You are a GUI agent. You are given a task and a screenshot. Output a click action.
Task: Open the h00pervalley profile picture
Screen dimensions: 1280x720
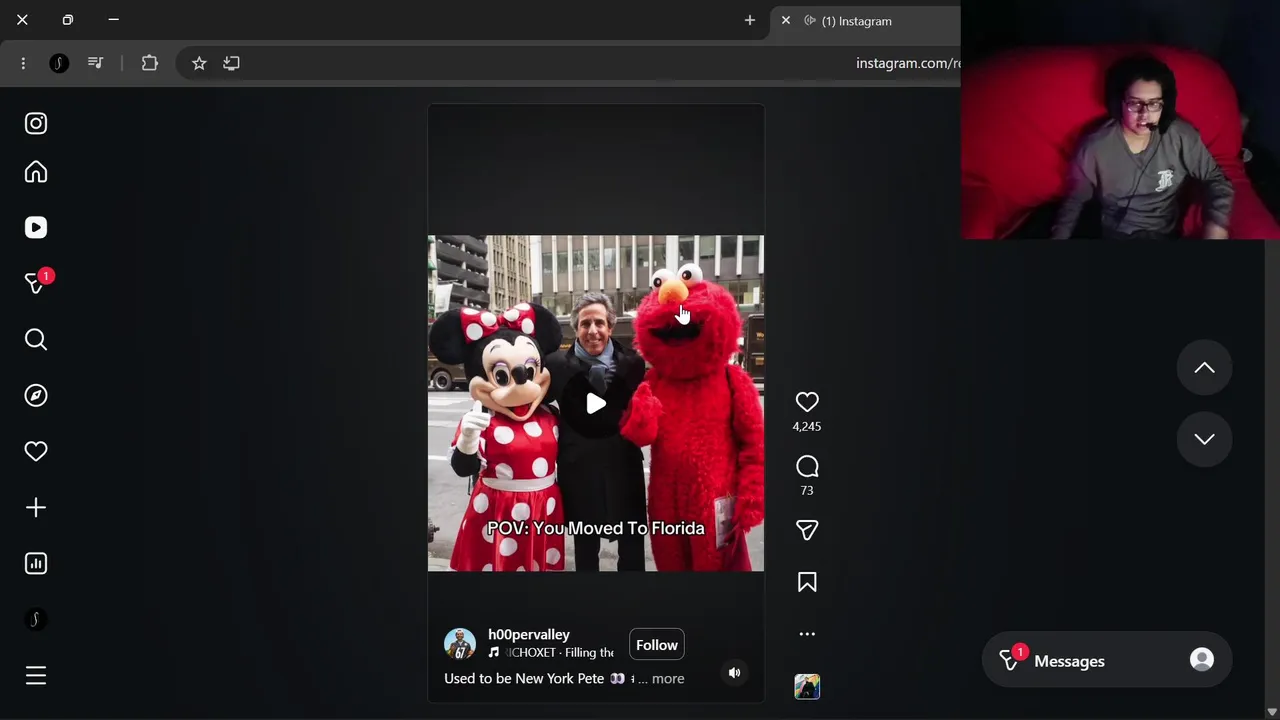coord(460,644)
